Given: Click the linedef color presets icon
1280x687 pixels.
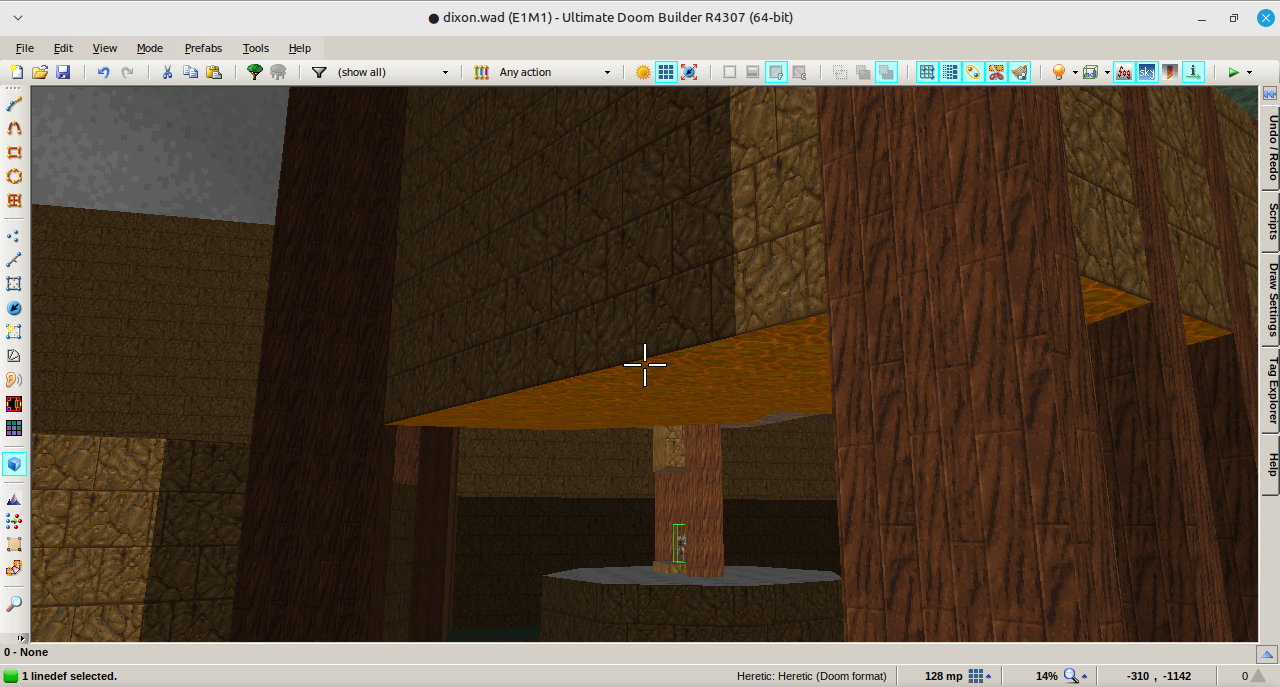Looking at the screenshot, I should 481,72.
